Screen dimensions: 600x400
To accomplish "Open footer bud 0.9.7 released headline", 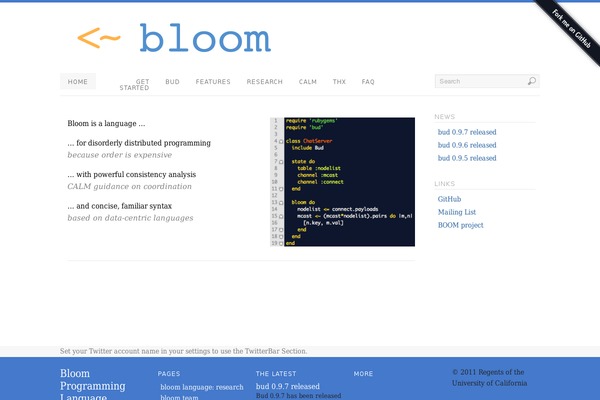I will click(x=288, y=386).
